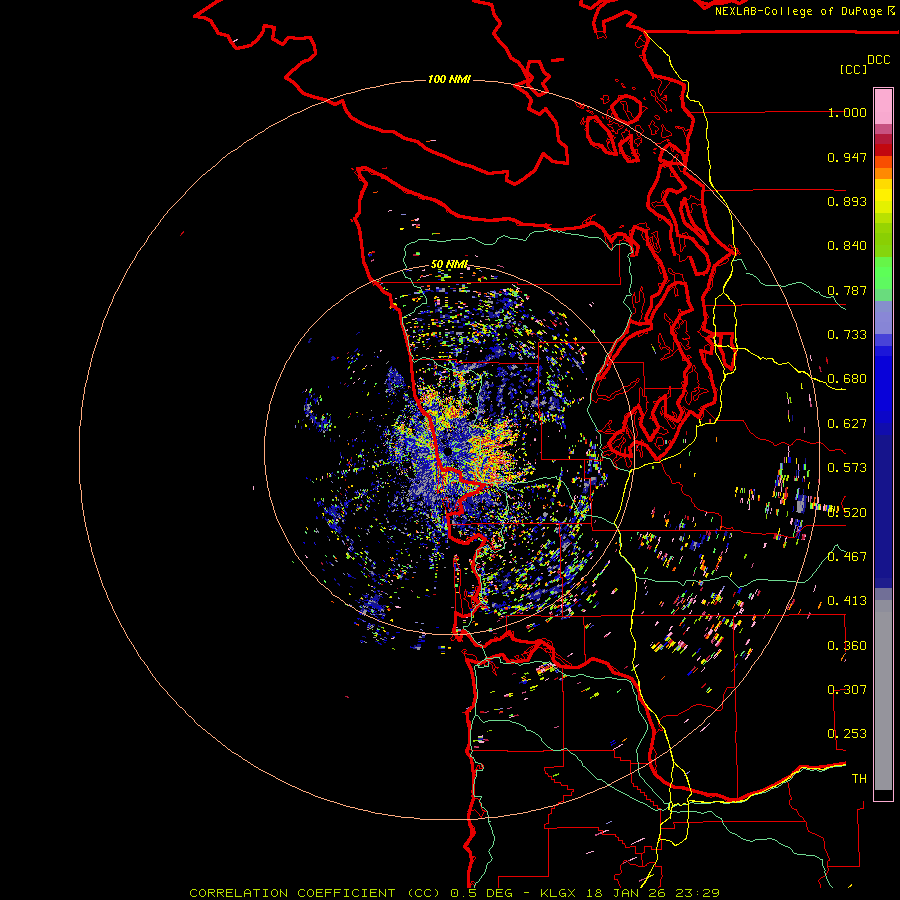Select the 0.413 scale value
The height and width of the screenshot is (900, 900).
click(847, 601)
